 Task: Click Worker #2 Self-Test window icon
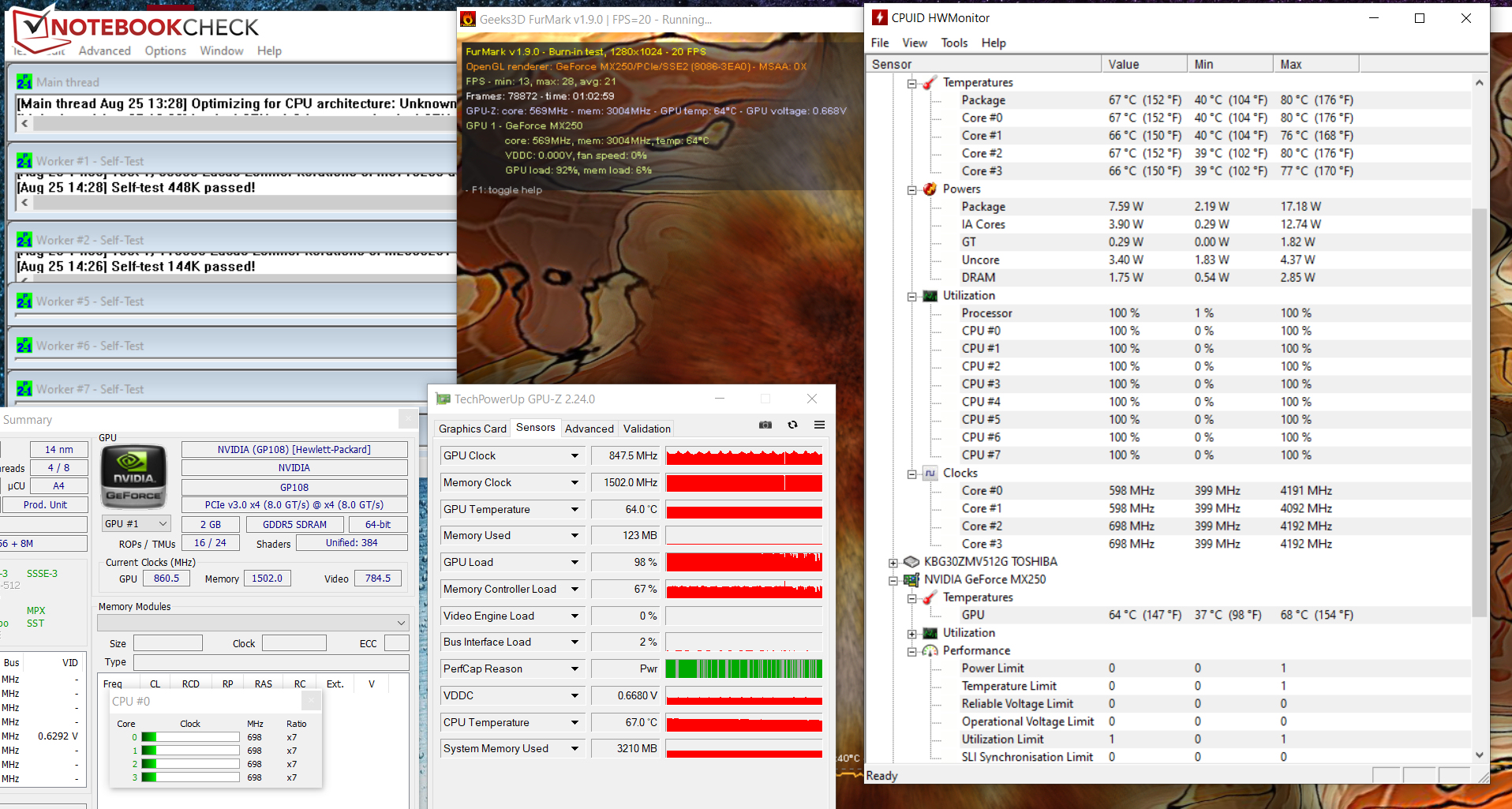coord(24,240)
